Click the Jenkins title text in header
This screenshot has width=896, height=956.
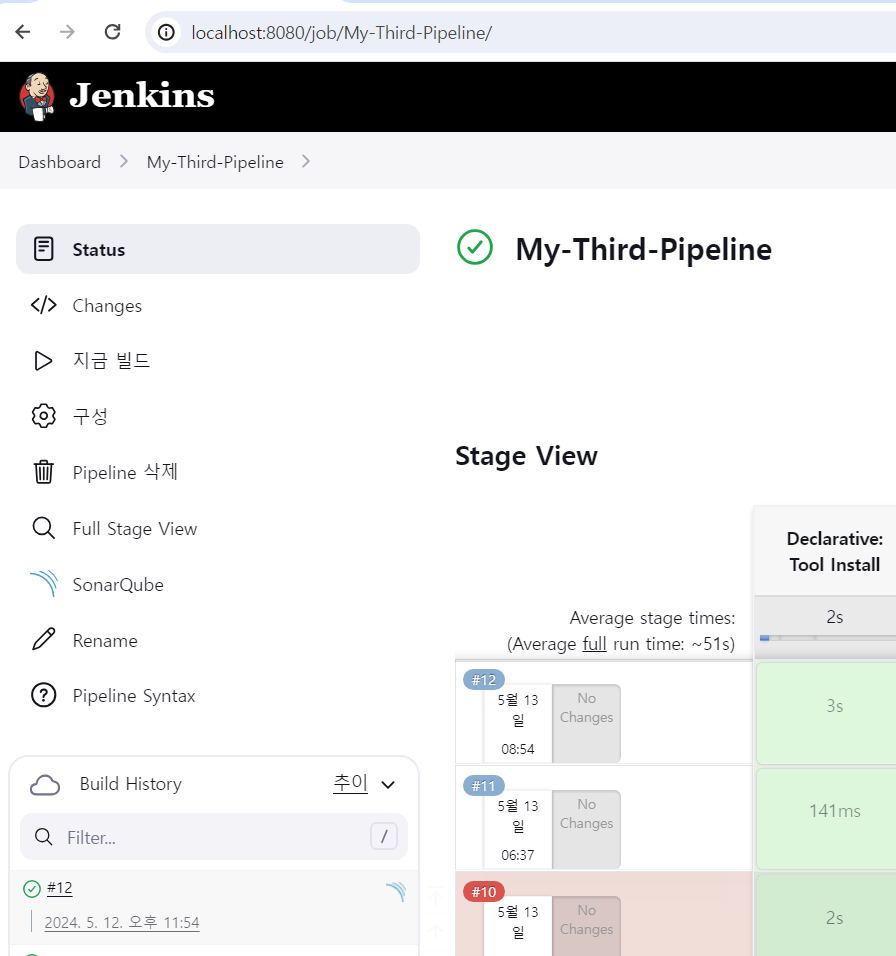(142, 96)
